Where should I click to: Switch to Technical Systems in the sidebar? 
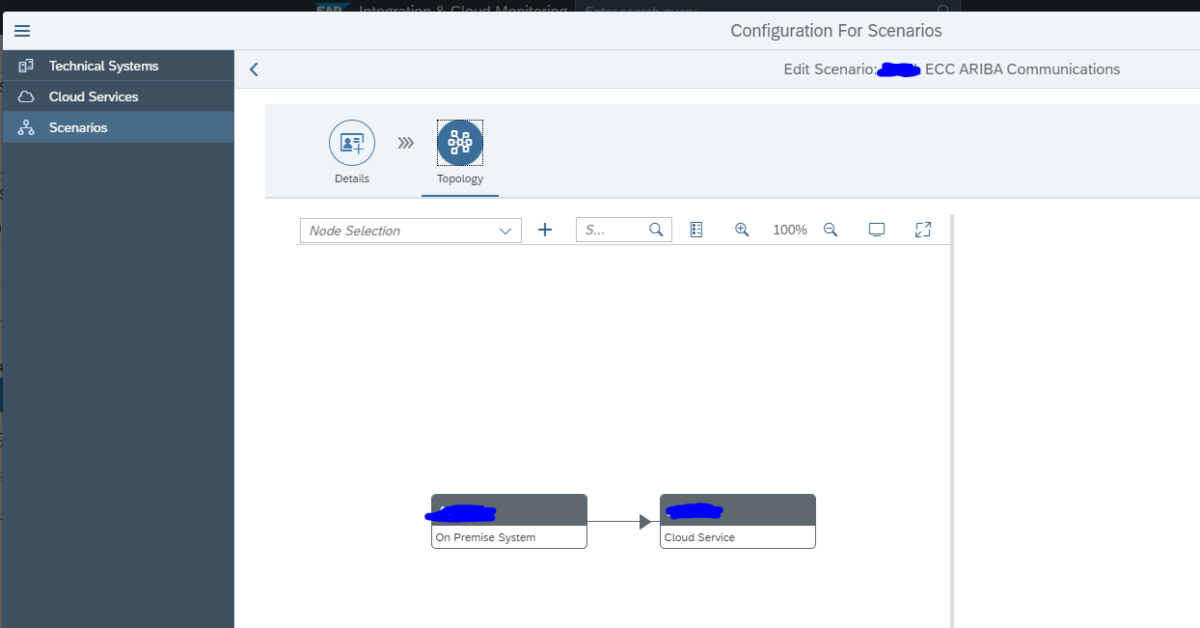[103, 65]
